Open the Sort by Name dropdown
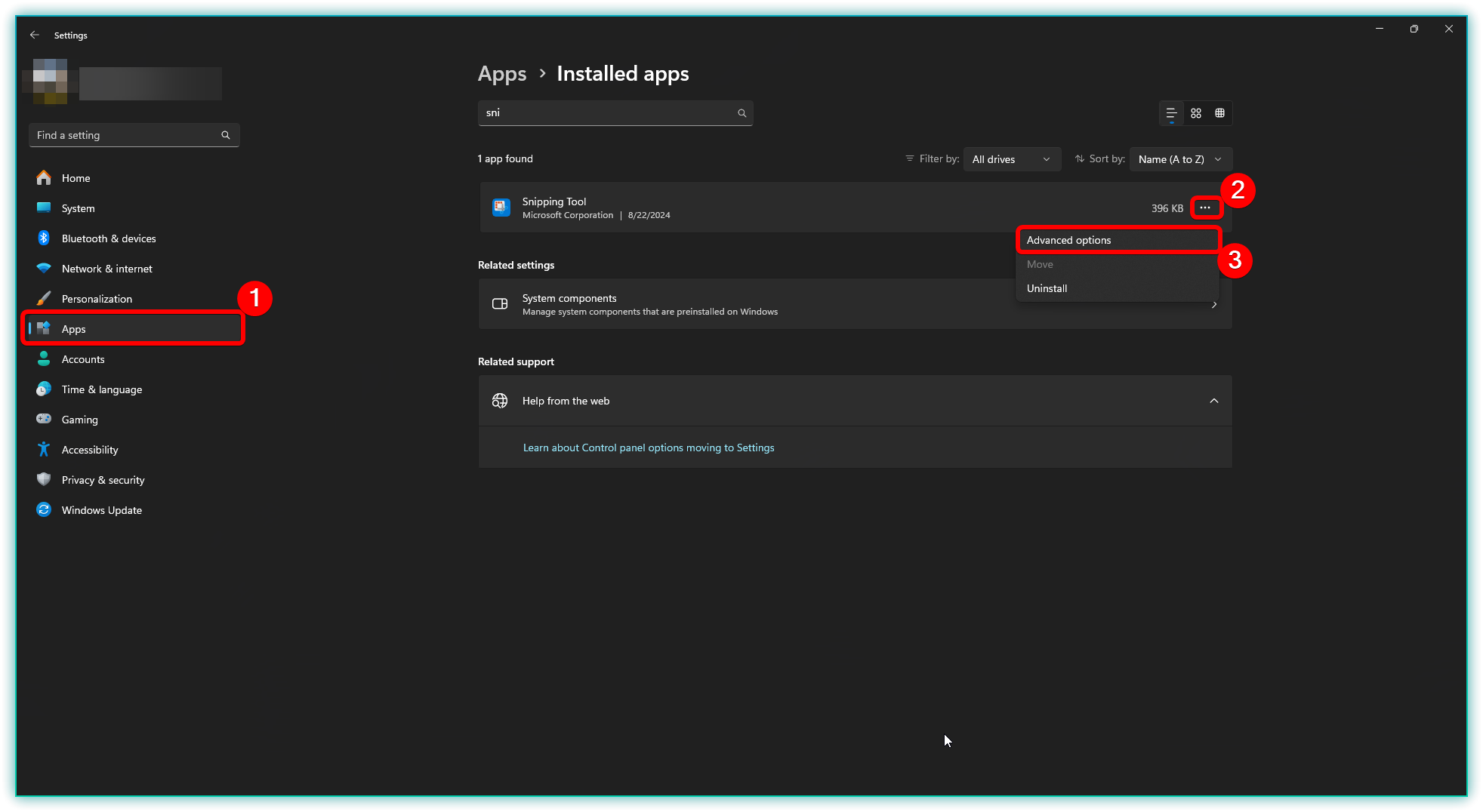This screenshot has height=812, width=1483. coord(1180,159)
